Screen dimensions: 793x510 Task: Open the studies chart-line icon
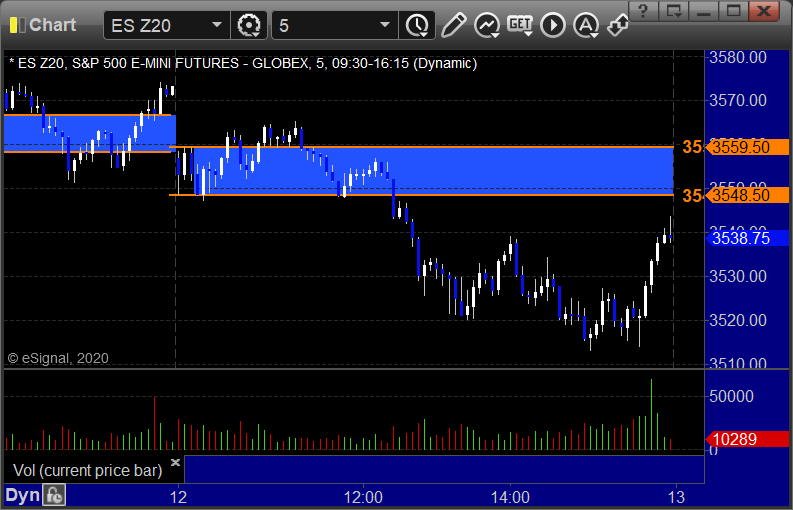(x=487, y=25)
